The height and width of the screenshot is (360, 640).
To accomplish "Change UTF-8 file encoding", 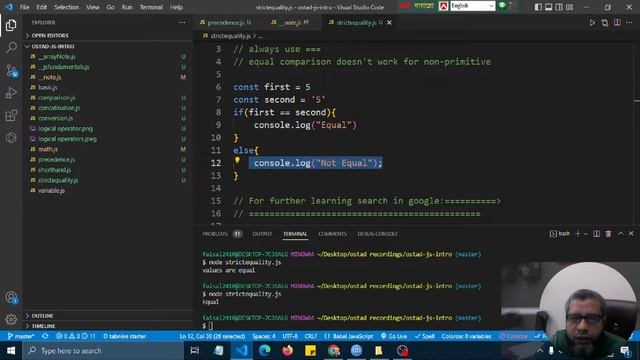I will pyautogui.click(x=290, y=336).
